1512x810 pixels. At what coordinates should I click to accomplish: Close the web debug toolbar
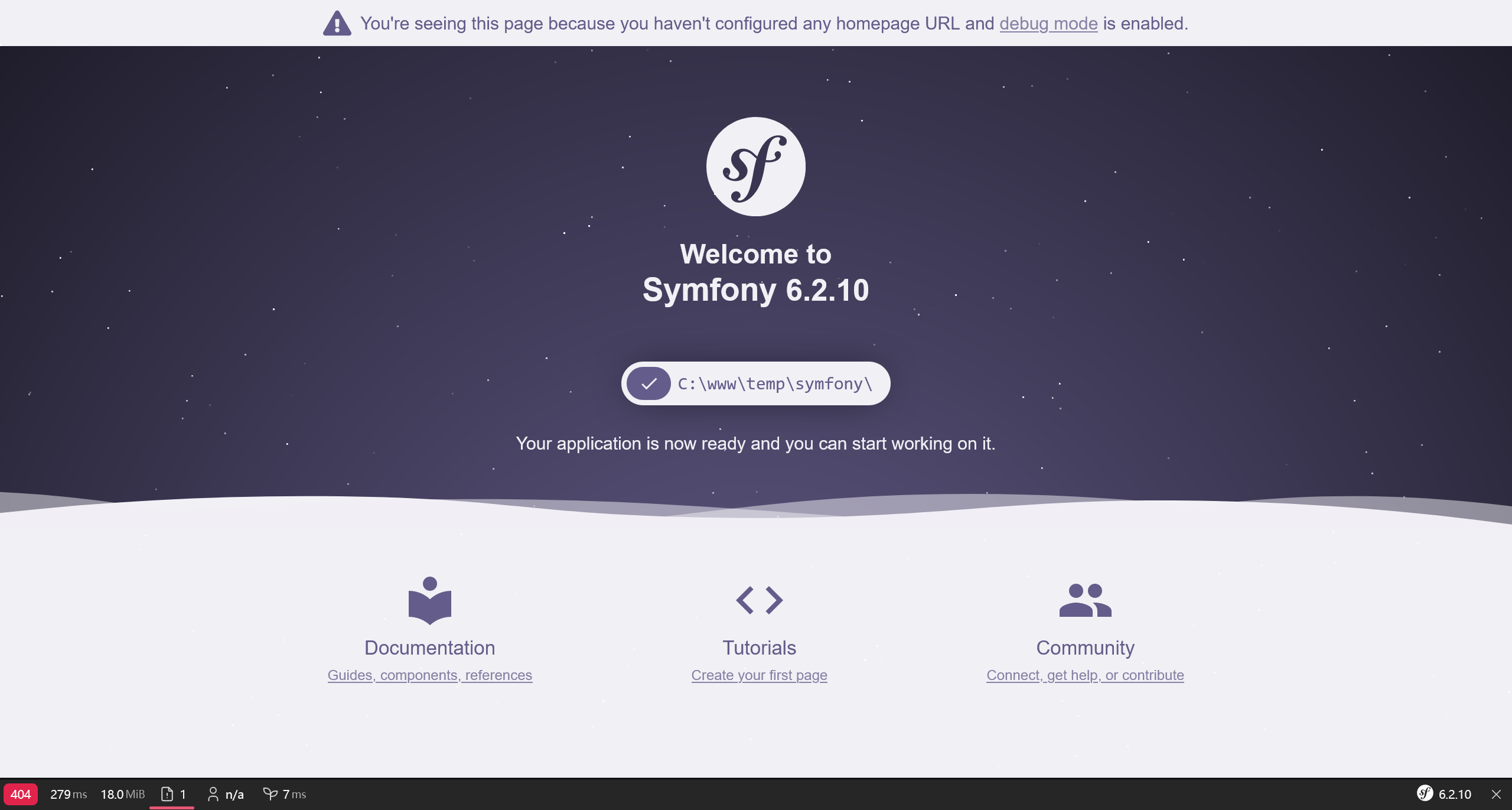1496,795
